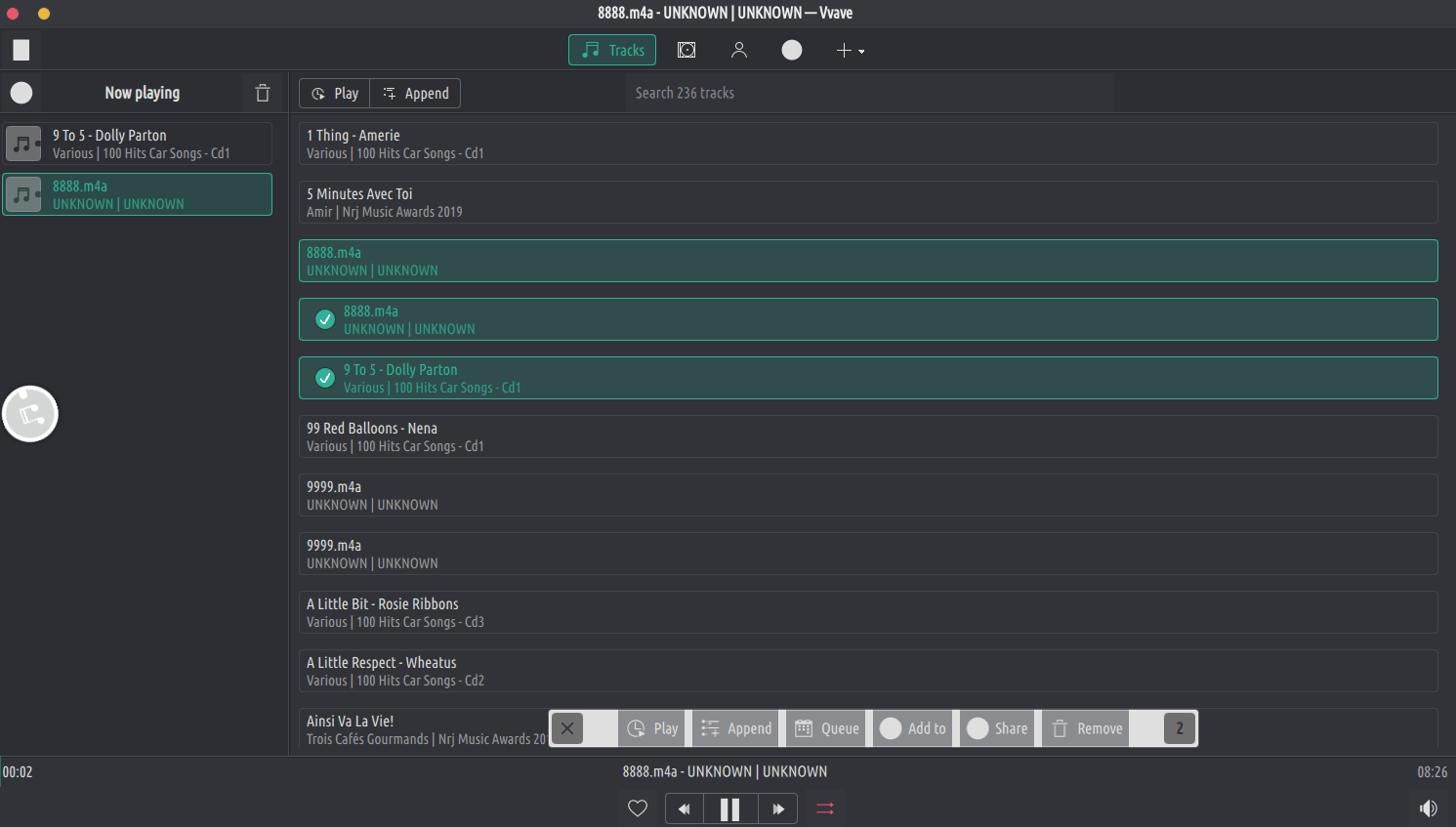
Task: Toggle the sidebar with the top-left panel icon
Action: [x=21, y=50]
